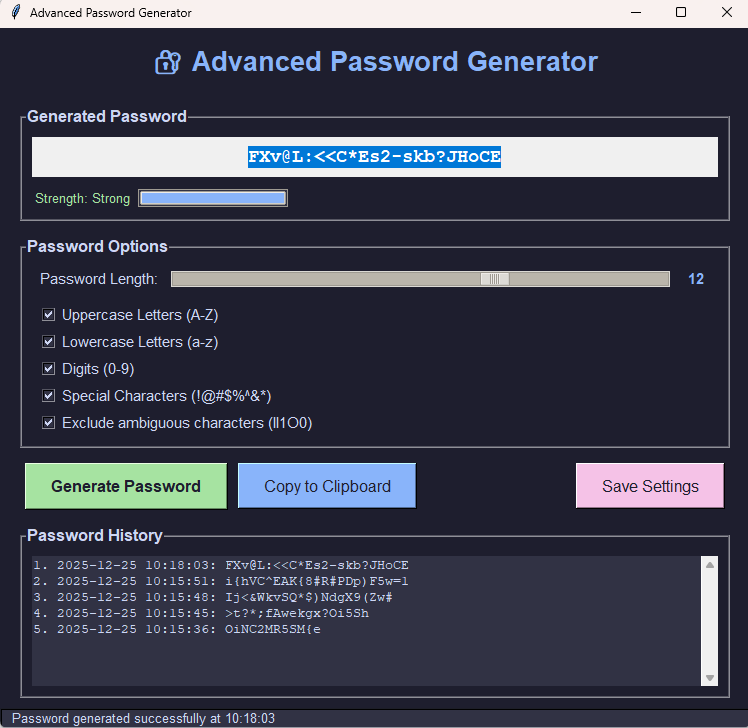Click the Save Settings button
Image resolution: width=748 pixels, height=728 pixels.
point(650,486)
